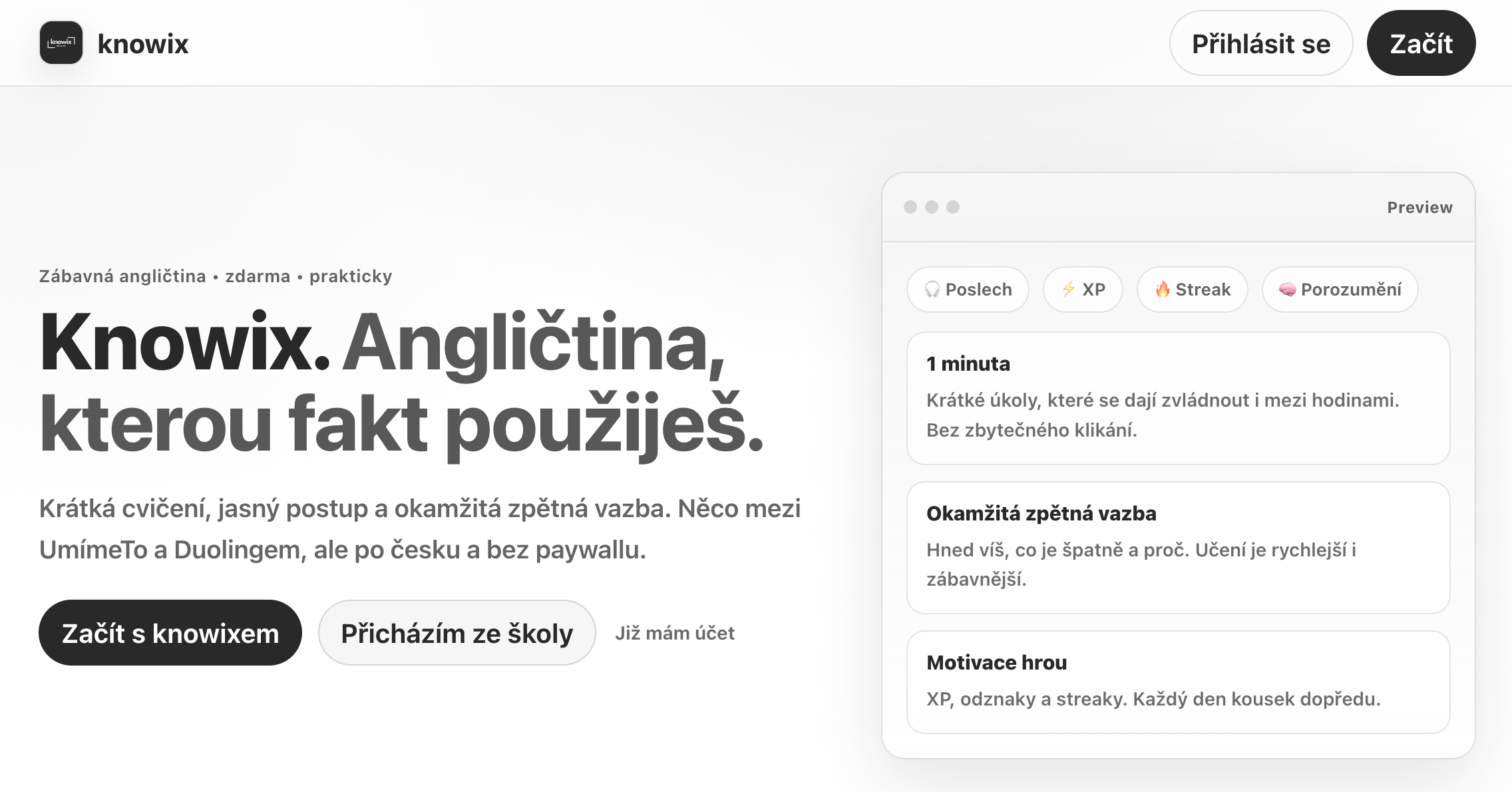The height and width of the screenshot is (792, 1512).
Task: Click the headphones icon in Poslech chip
Action: [932, 290]
